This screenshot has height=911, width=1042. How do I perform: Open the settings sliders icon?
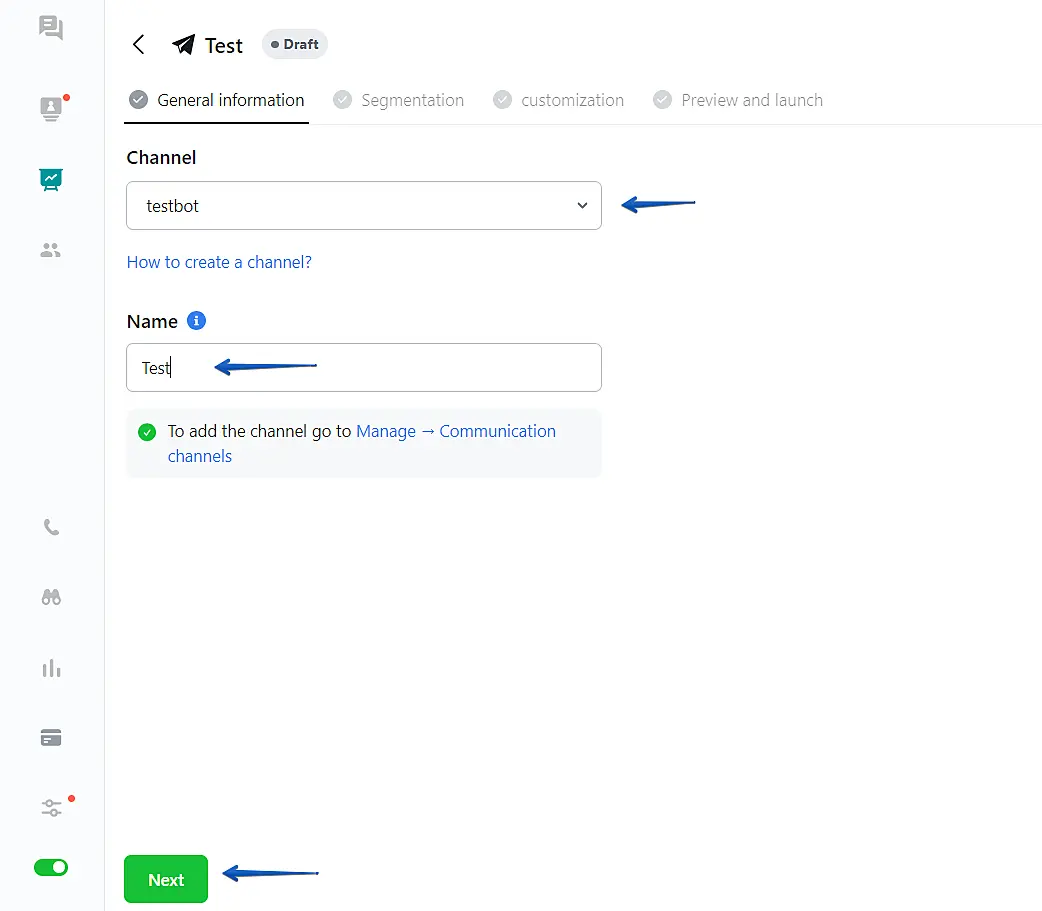click(x=51, y=808)
